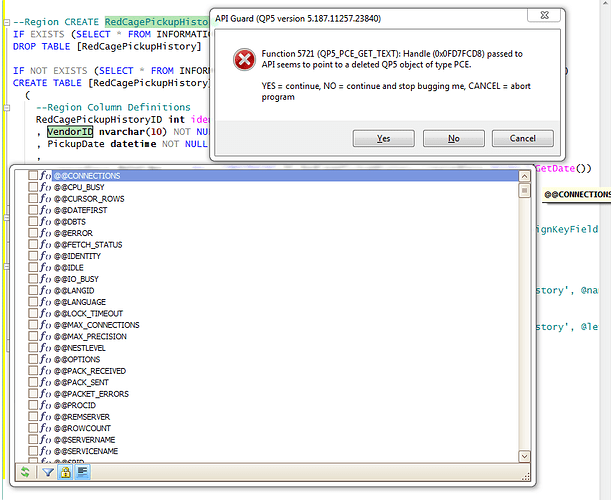Close the API Guard dialog window

[544, 15]
